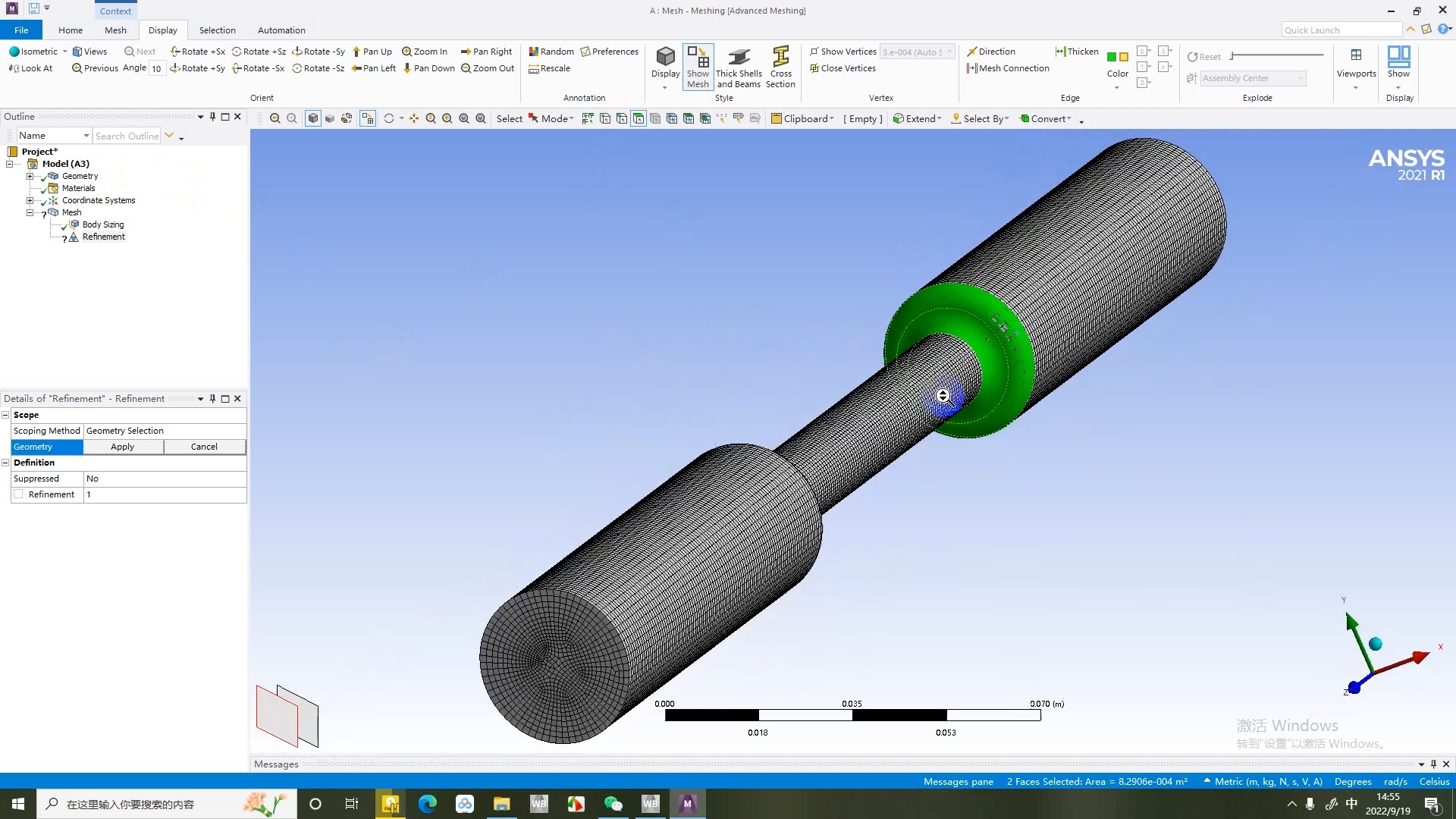Select the Show Mesh style tool
This screenshot has height=819, width=1456.
(x=698, y=67)
